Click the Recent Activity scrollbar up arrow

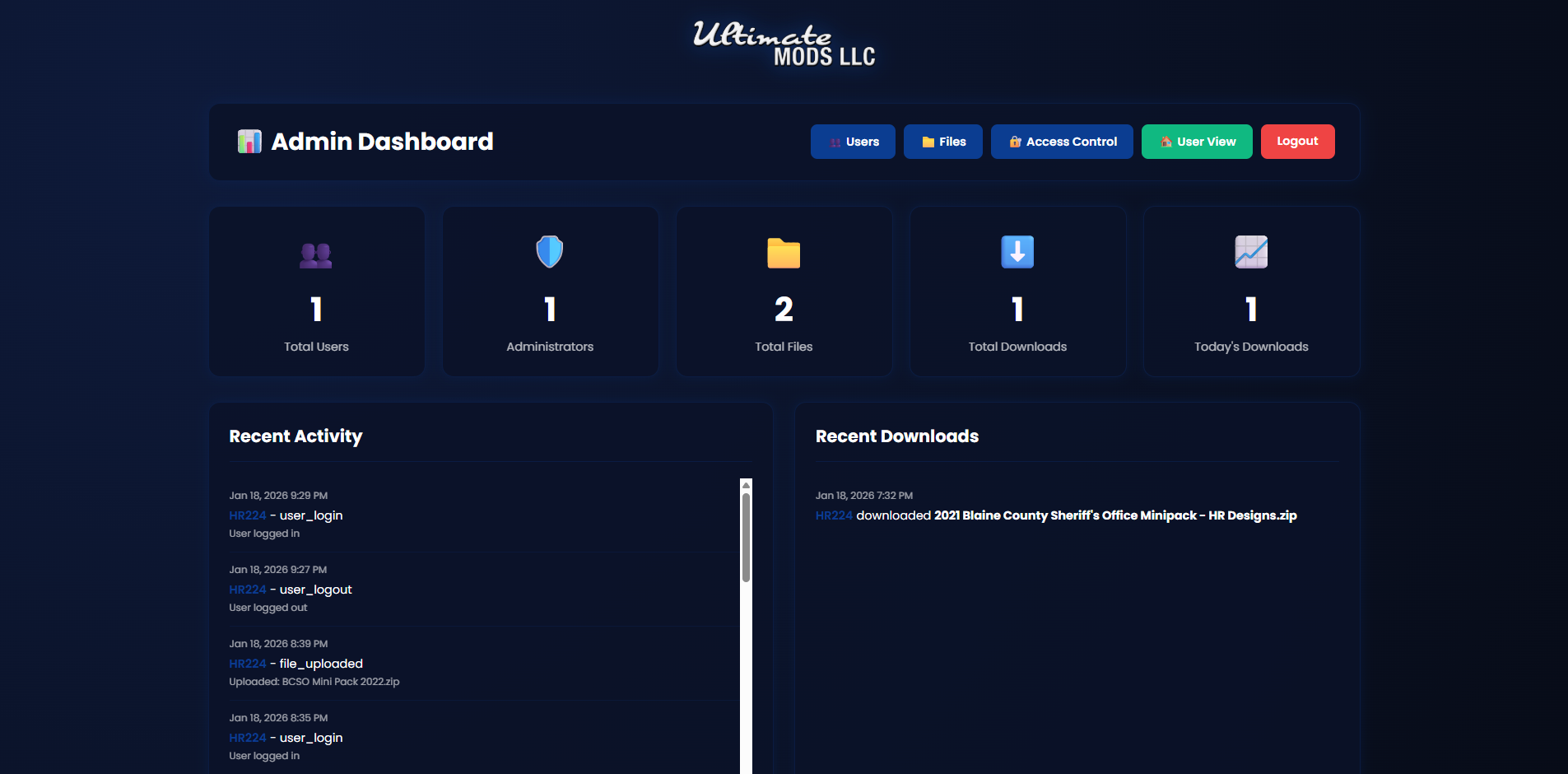point(747,485)
